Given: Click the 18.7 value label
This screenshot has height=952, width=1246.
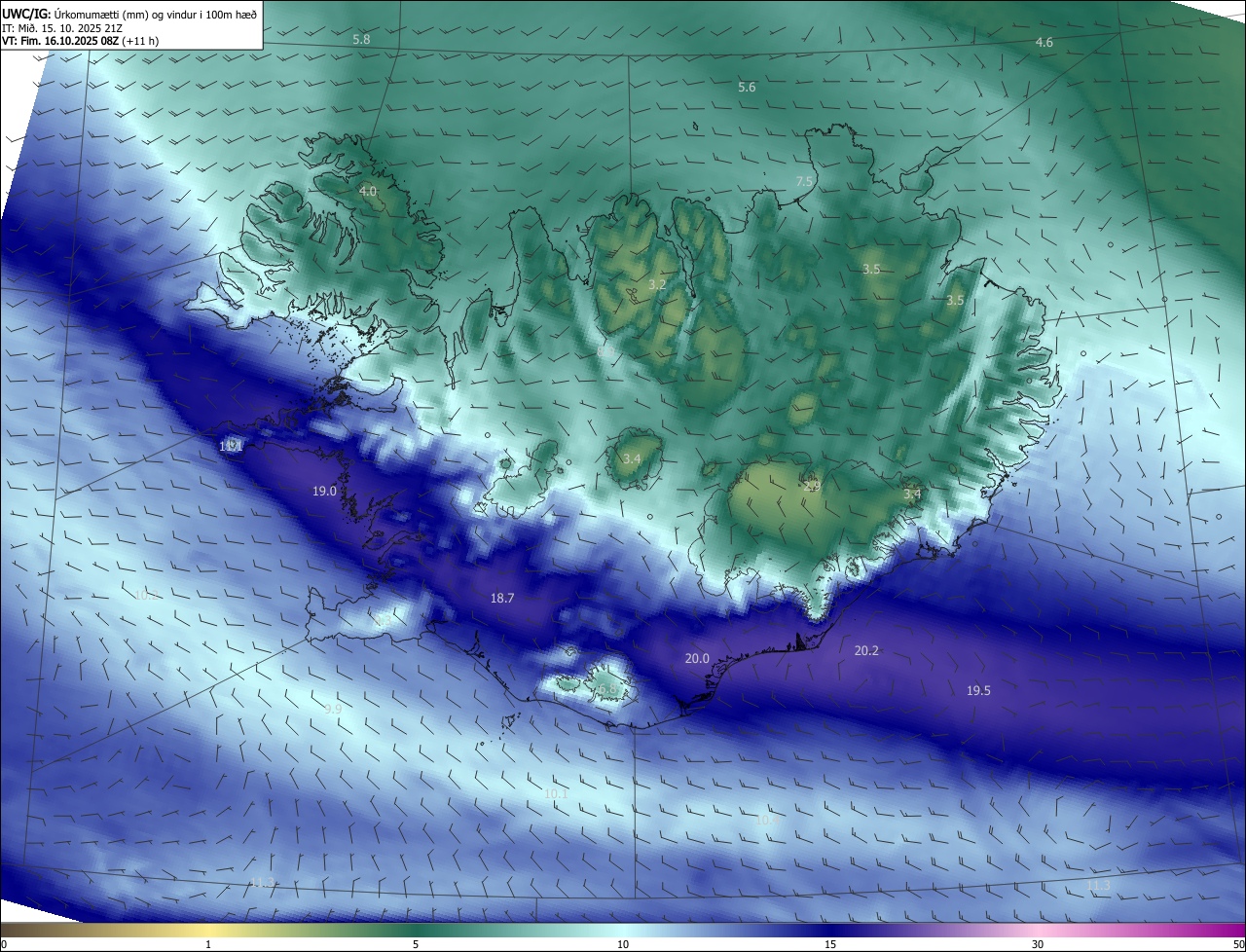Looking at the screenshot, I should (502, 599).
